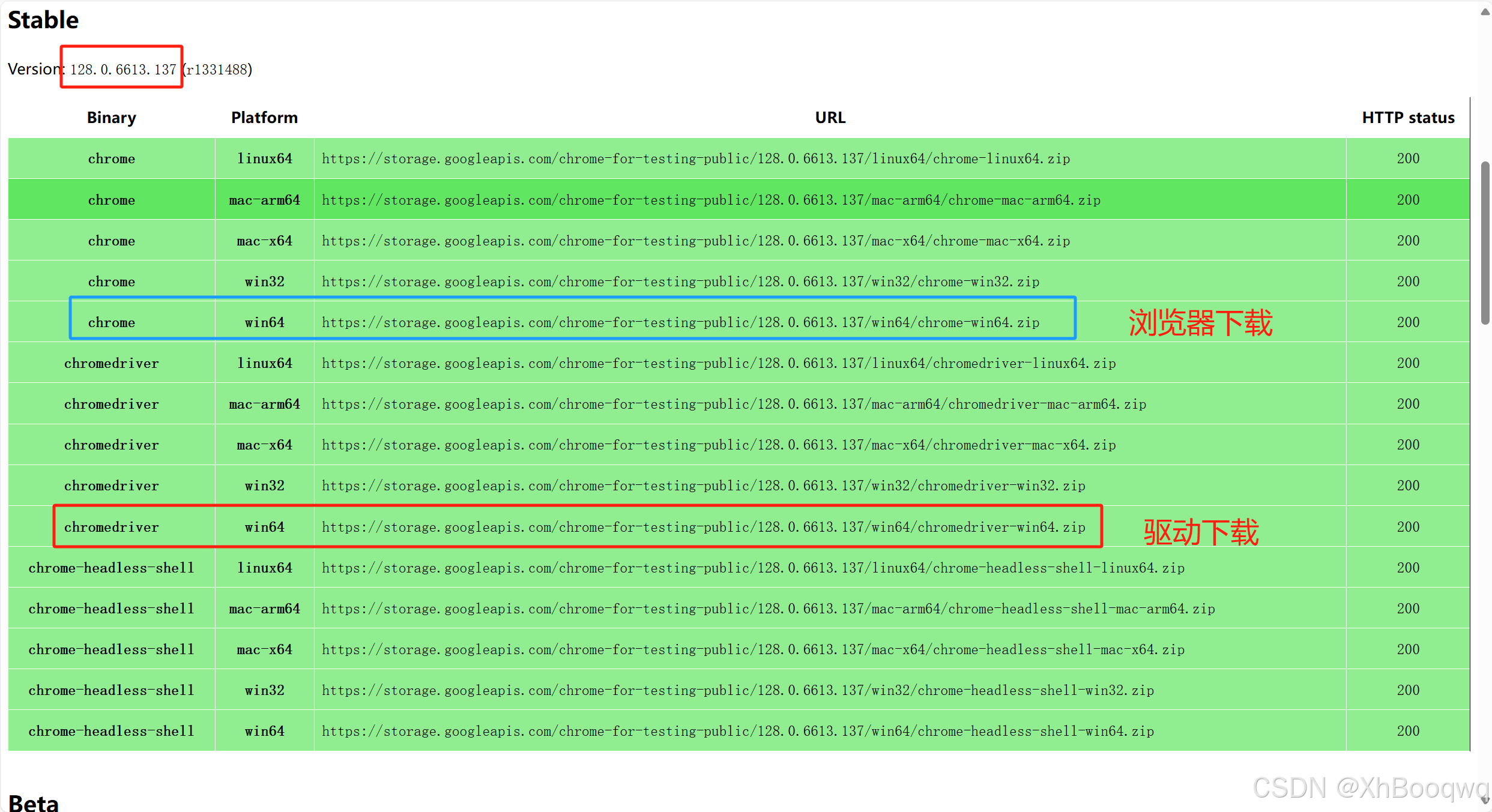Screen dimensions: 1492x812
Task: Select chrome-headless-shell cell in win64 row
Action: point(112,731)
